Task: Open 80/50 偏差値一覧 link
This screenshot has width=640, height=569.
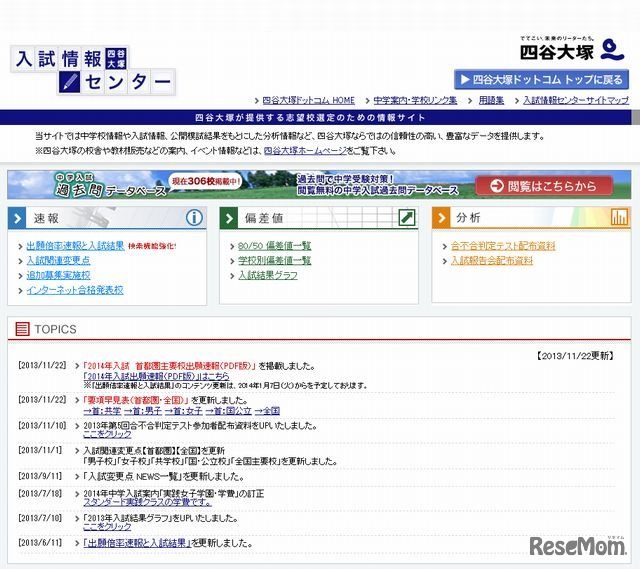Action: coord(274,246)
